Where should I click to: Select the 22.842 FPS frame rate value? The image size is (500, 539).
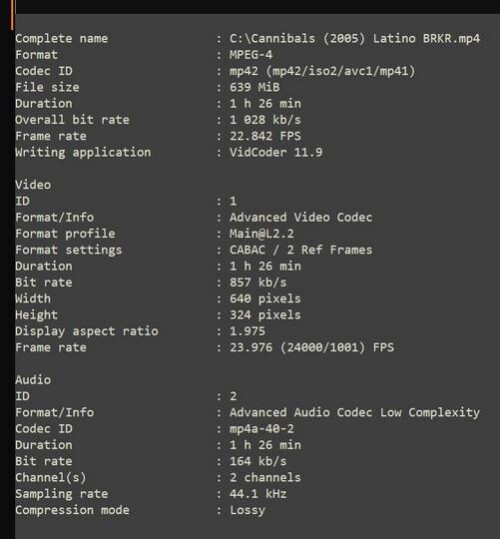pos(265,136)
